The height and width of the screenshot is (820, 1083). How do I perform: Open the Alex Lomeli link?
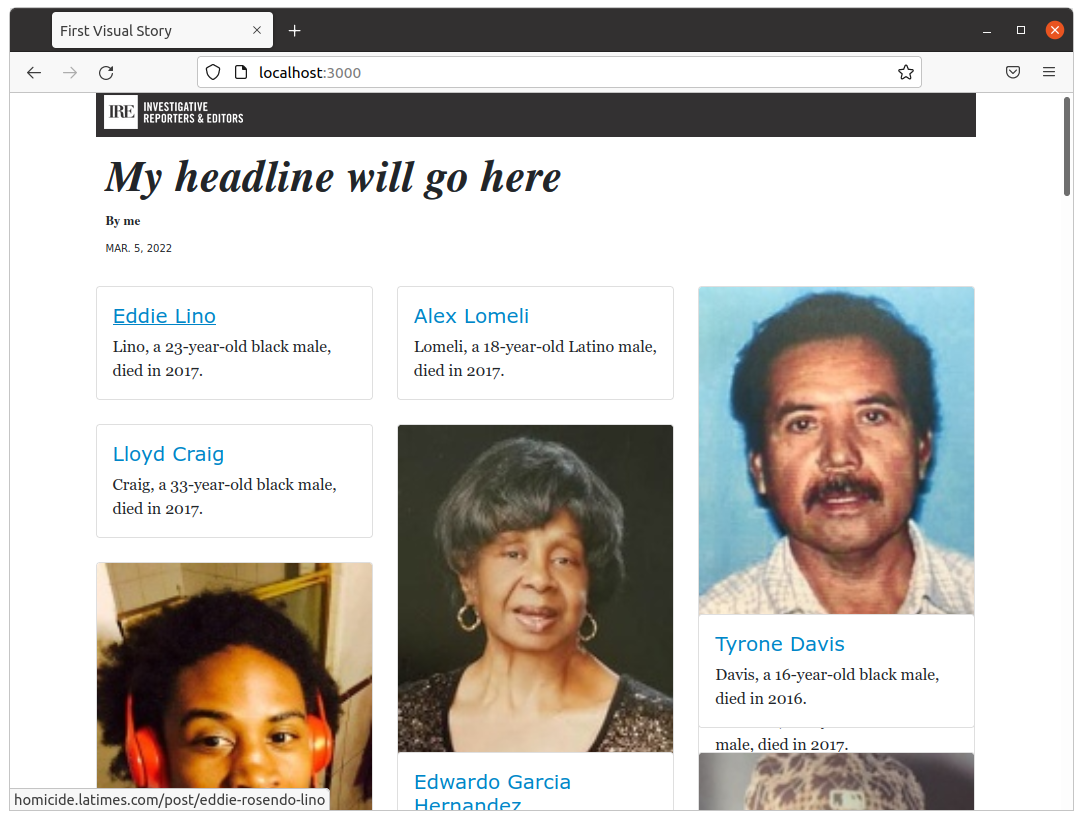tap(471, 316)
